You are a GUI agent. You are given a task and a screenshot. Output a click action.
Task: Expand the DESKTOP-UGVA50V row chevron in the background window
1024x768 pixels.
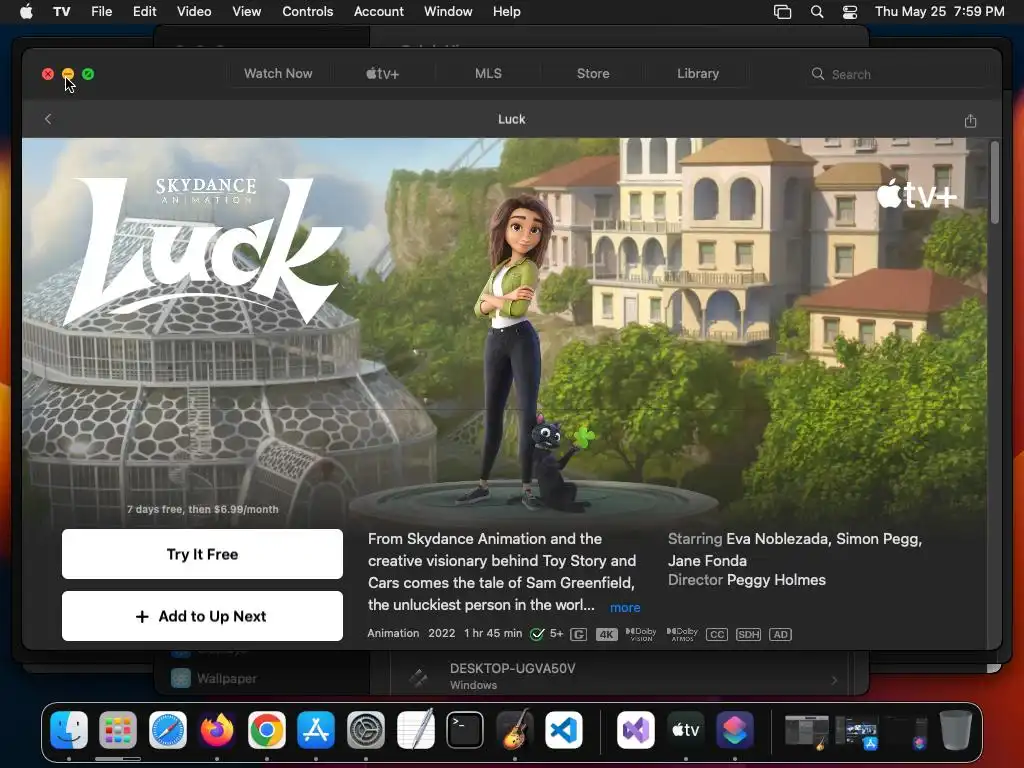coord(834,680)
